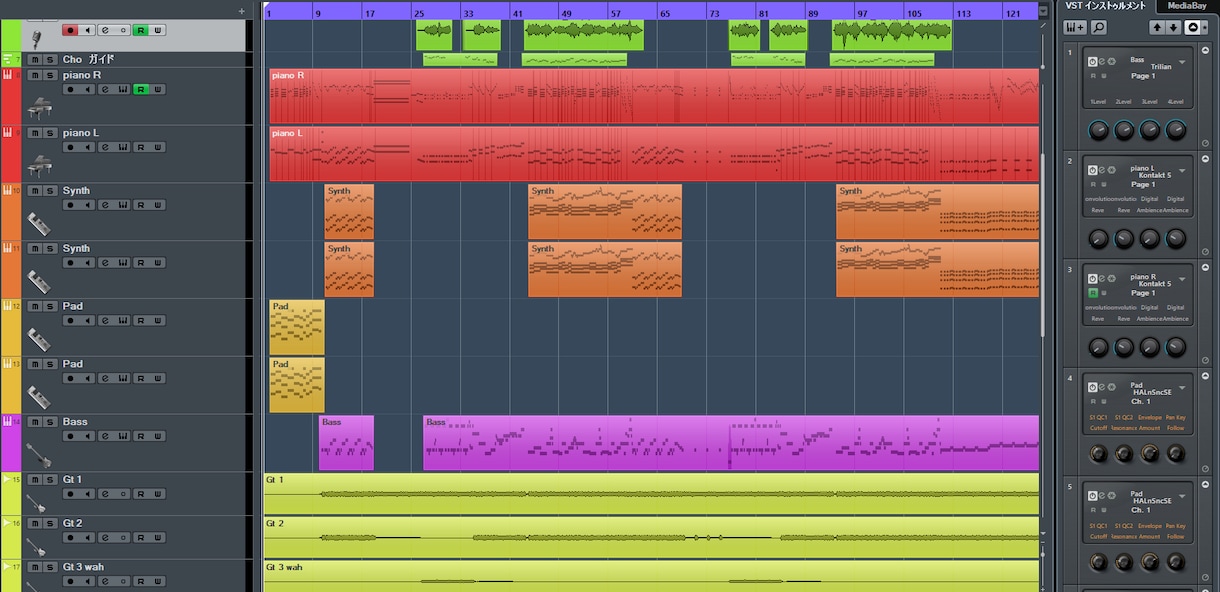The image size is (1220, 592).
Task: Solo the piano L track
Action: pos(49,133)
